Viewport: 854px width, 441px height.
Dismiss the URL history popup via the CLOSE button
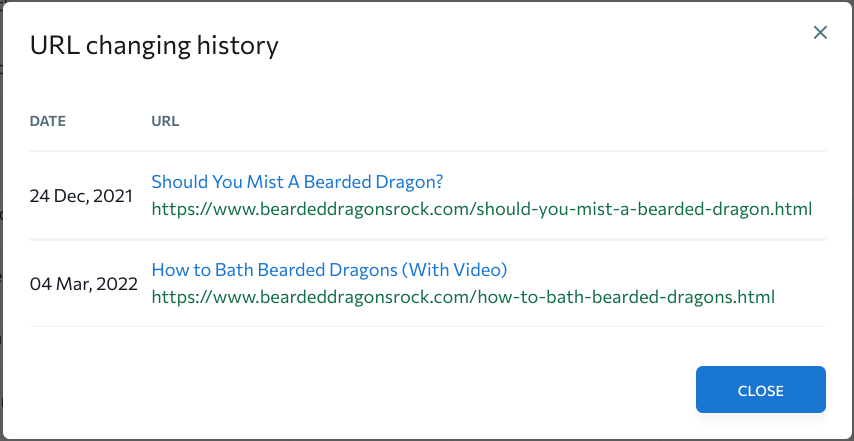[x=760, y=390]
